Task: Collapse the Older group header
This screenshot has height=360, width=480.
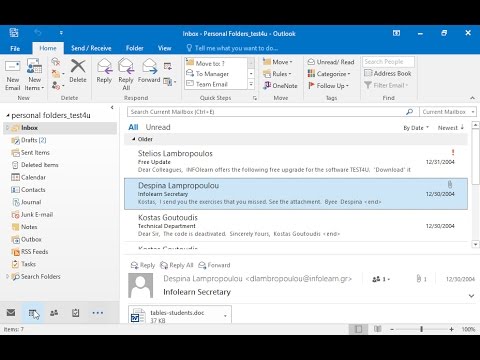Action: tap(134, 139)
